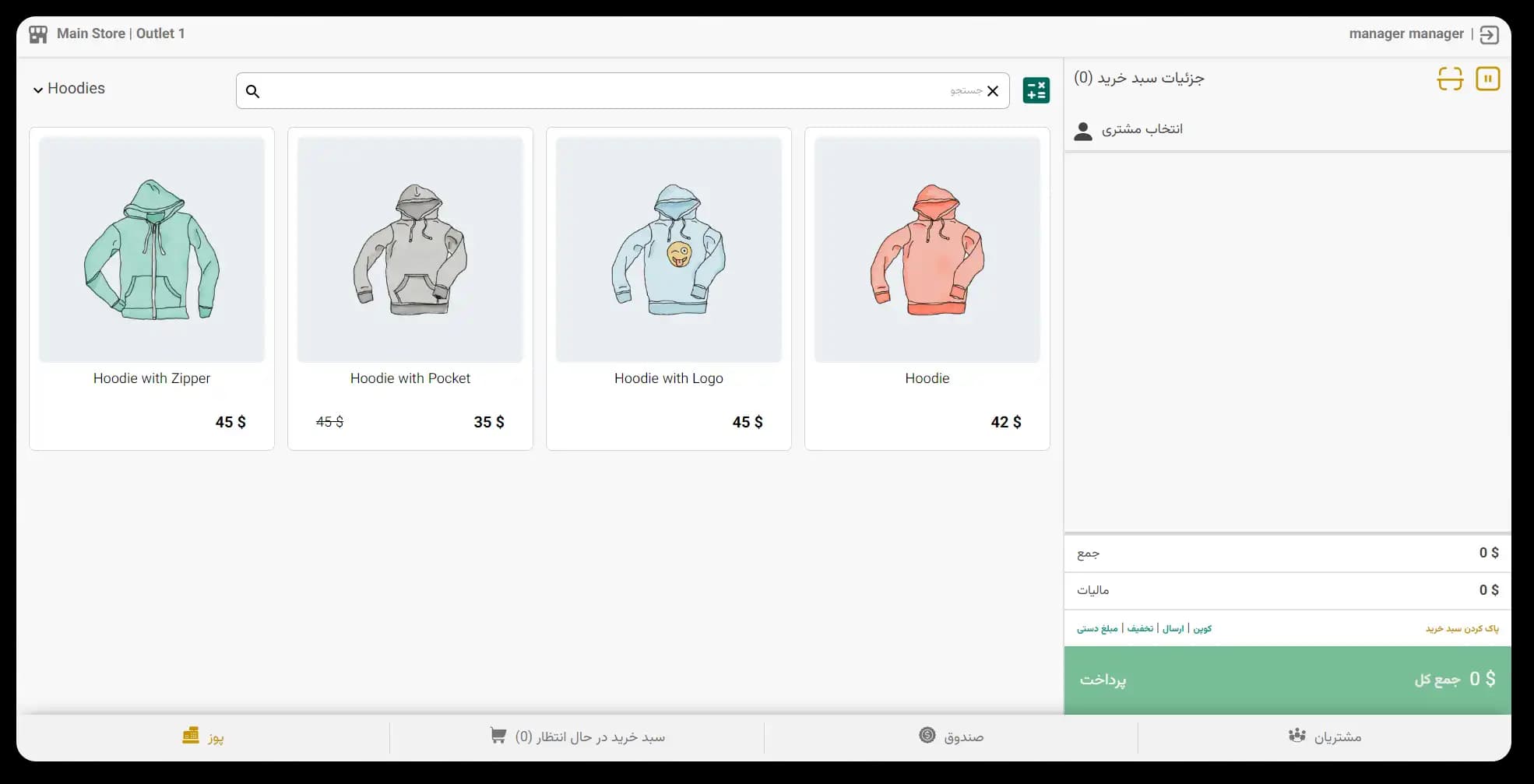Open the سبد خرید در حال انتظار tab

(577, 737)
